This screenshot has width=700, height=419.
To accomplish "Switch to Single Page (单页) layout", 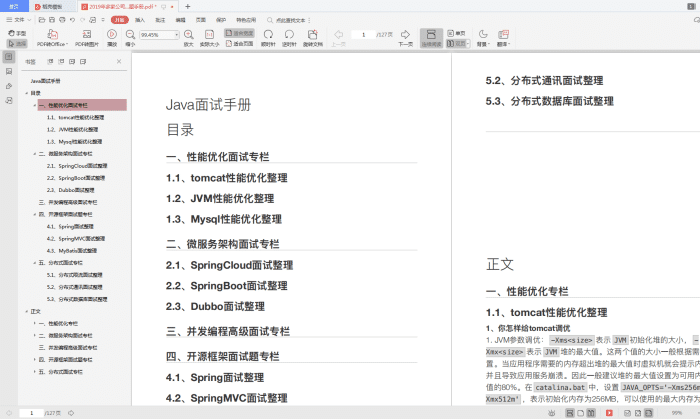I will pos(456,33).
